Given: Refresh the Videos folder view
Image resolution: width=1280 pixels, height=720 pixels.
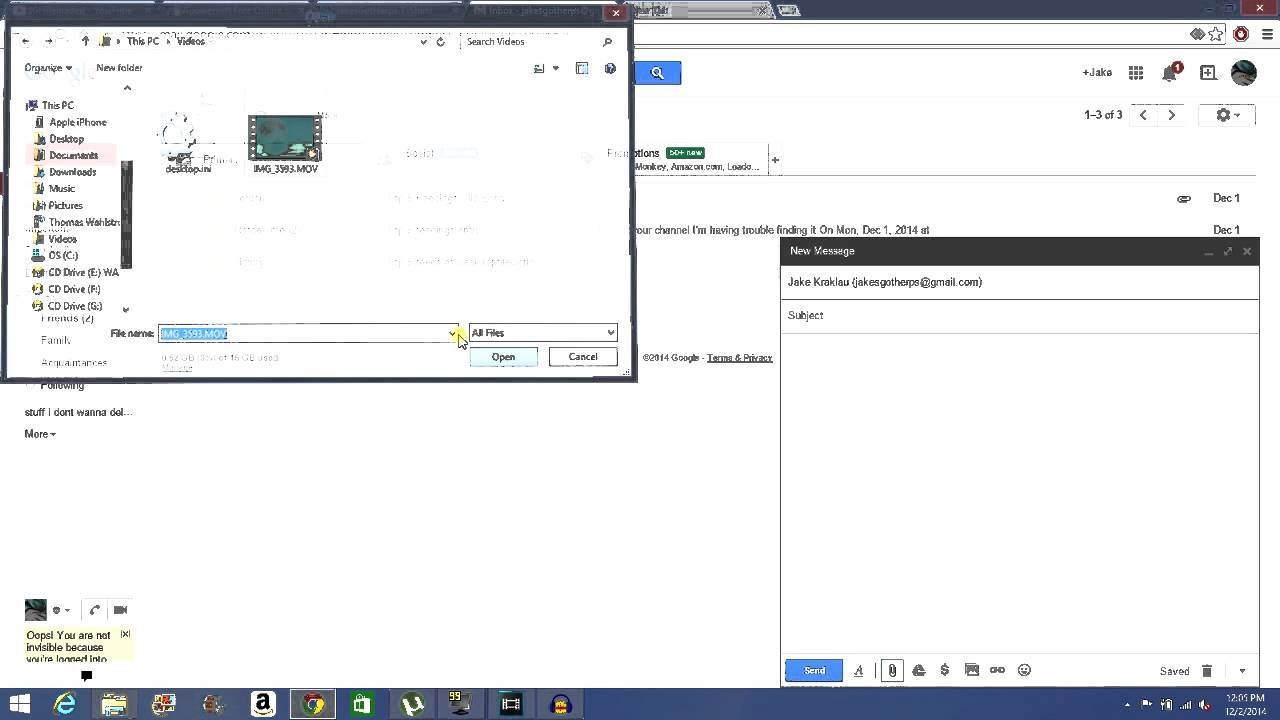Looking at the screenshot, I should point(440,42).
